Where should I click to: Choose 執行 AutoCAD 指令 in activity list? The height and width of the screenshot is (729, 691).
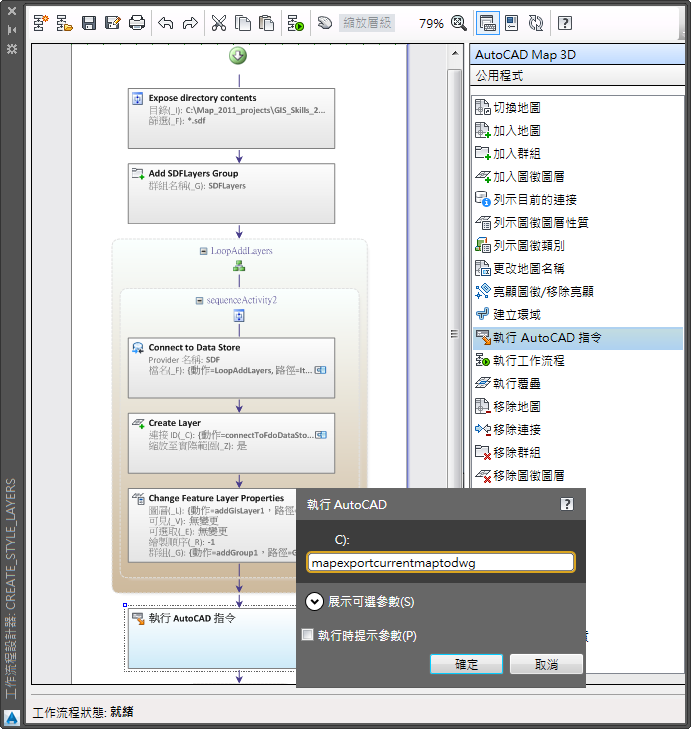pos(578,338)
